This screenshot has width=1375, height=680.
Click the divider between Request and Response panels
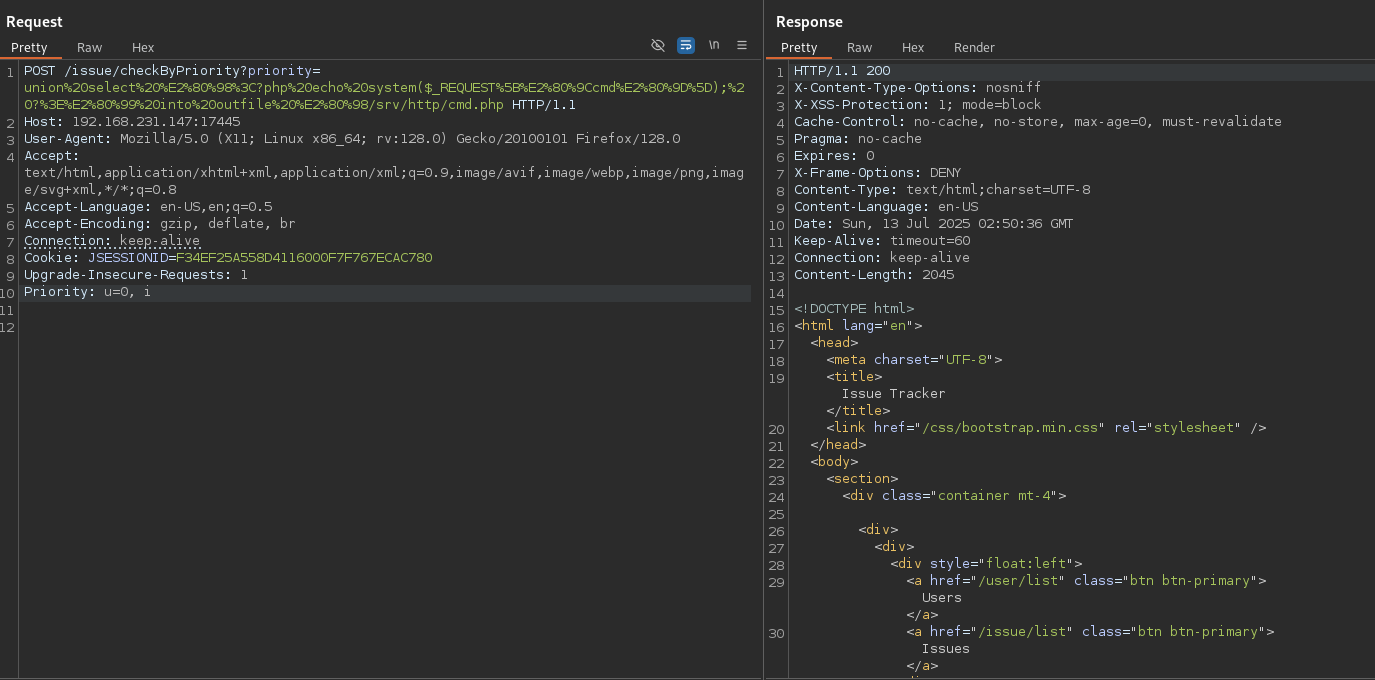tap(764, 340)
